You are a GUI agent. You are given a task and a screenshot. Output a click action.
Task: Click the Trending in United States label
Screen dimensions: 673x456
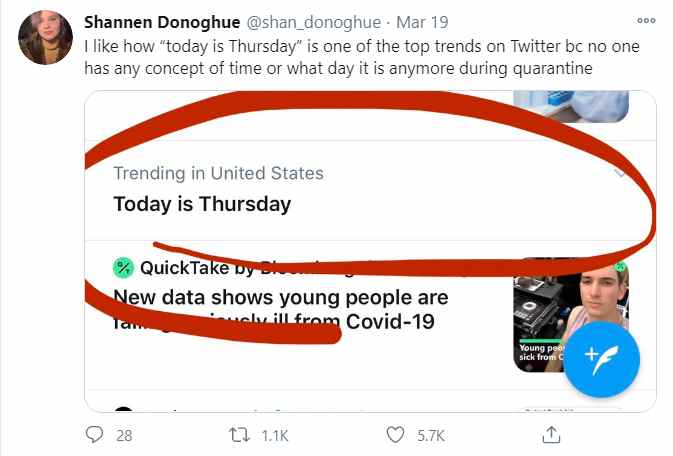[218, 173]
